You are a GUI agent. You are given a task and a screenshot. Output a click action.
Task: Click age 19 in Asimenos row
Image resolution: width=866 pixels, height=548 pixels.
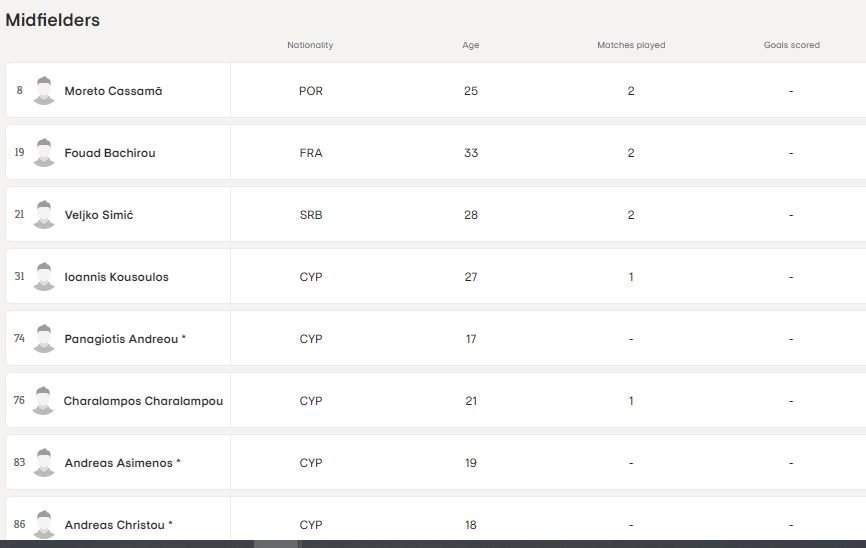[471, 463]
